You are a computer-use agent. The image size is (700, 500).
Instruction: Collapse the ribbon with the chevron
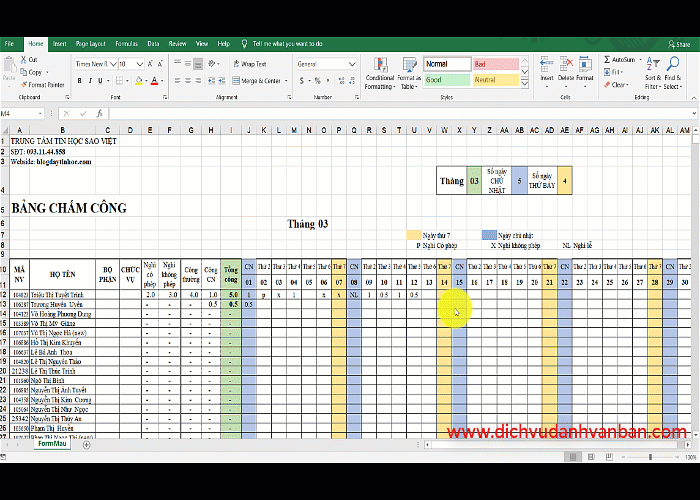pyautogui.click(x=694, y=97)
